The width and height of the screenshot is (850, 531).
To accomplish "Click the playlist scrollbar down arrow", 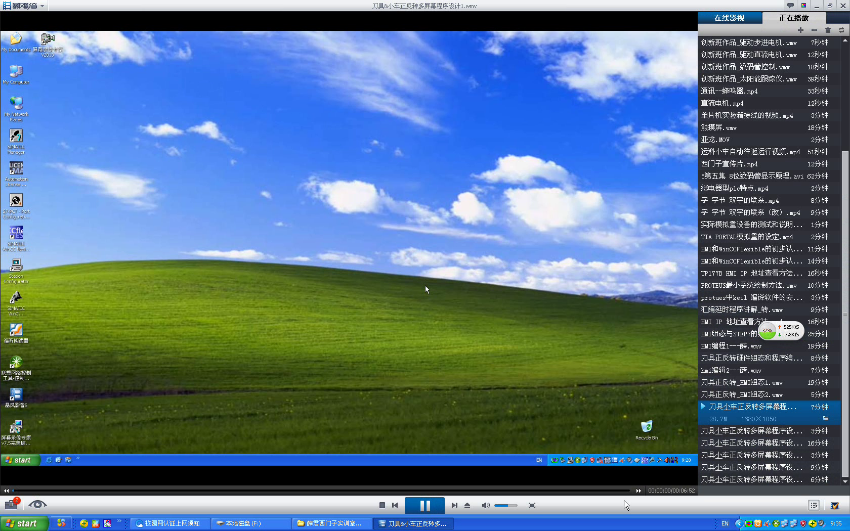I will coord(845,481).
